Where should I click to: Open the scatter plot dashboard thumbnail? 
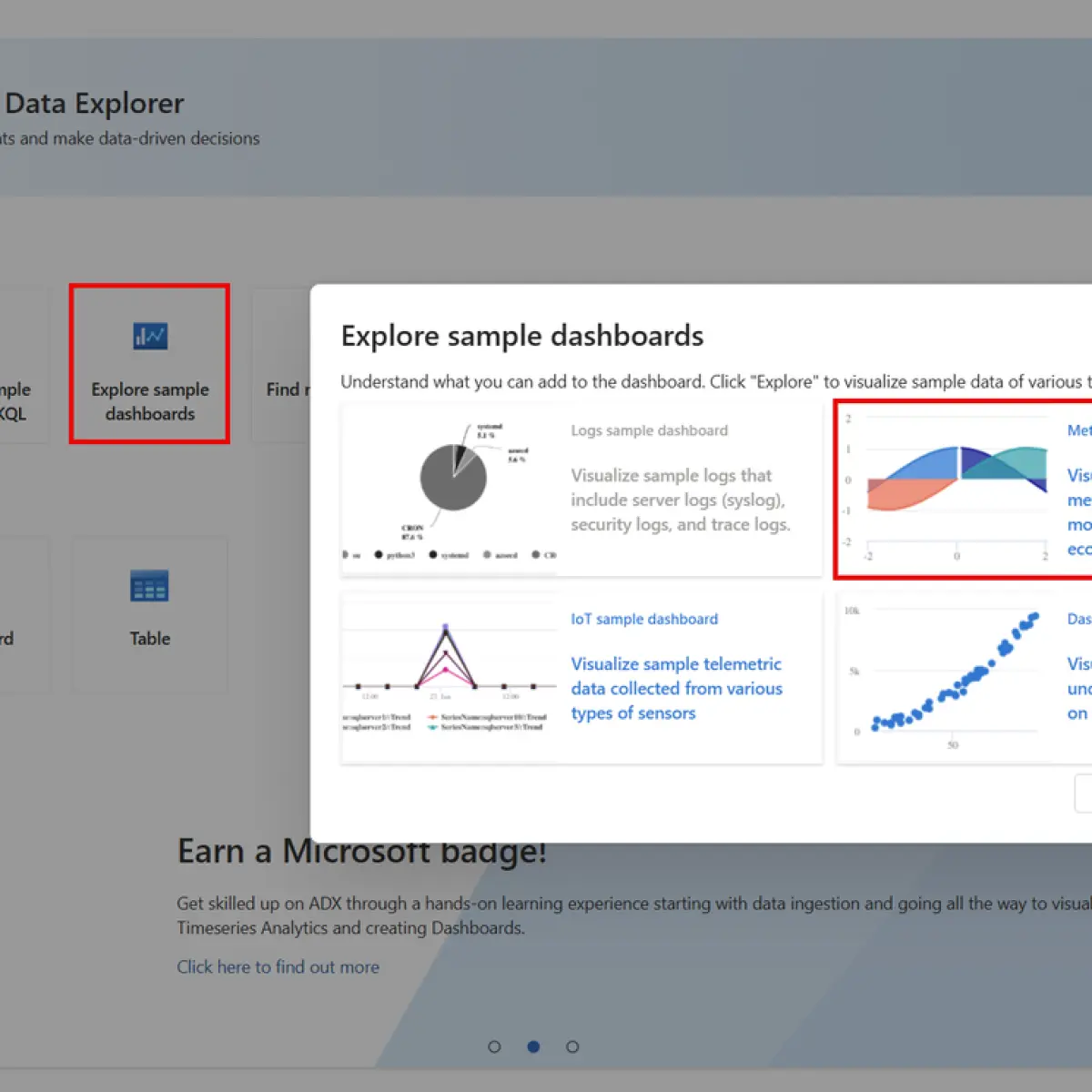pyautogui.click(x=946, y=677)
